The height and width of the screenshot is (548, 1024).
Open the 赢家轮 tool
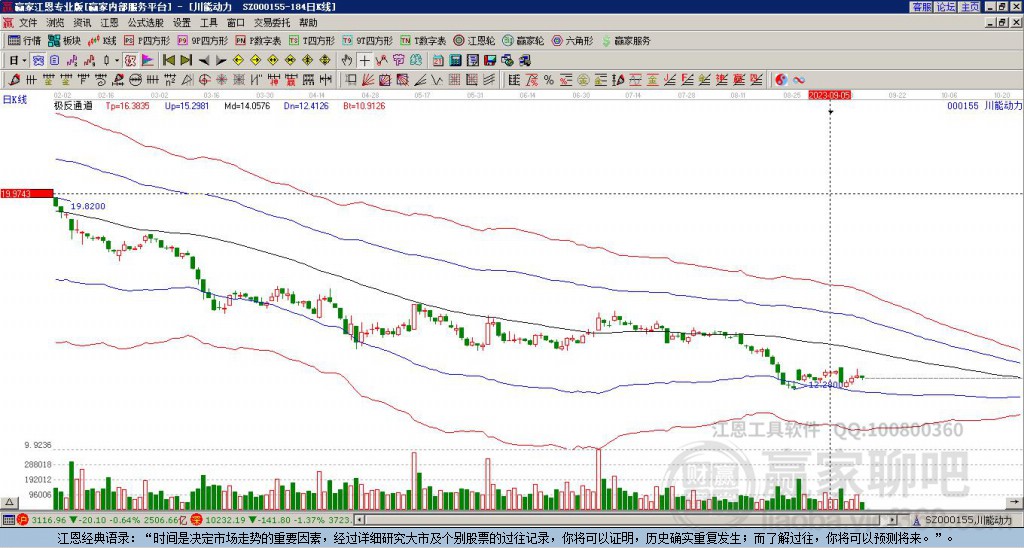pyautogui.click(x=523, y=40)
